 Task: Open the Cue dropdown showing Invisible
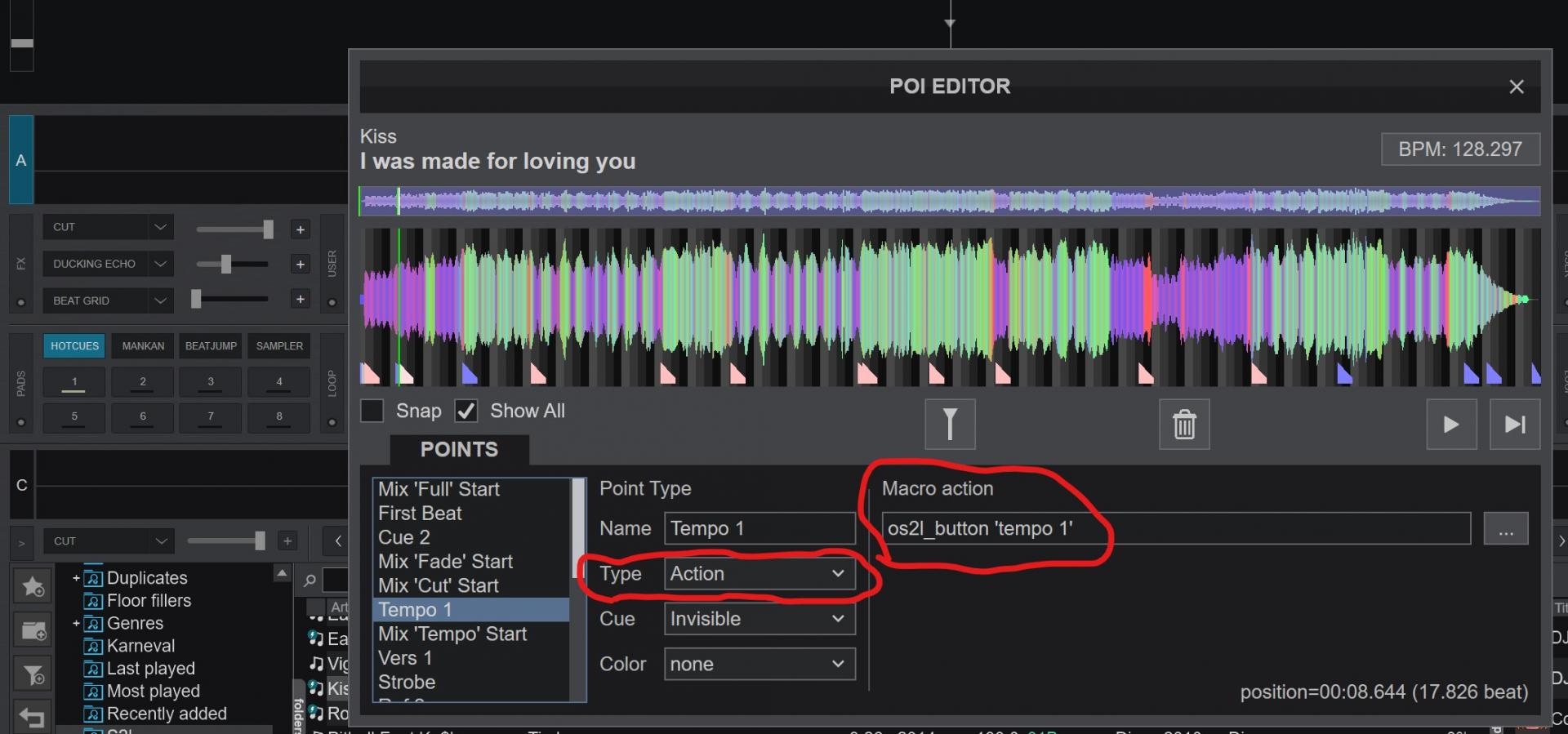click(759, 619)
